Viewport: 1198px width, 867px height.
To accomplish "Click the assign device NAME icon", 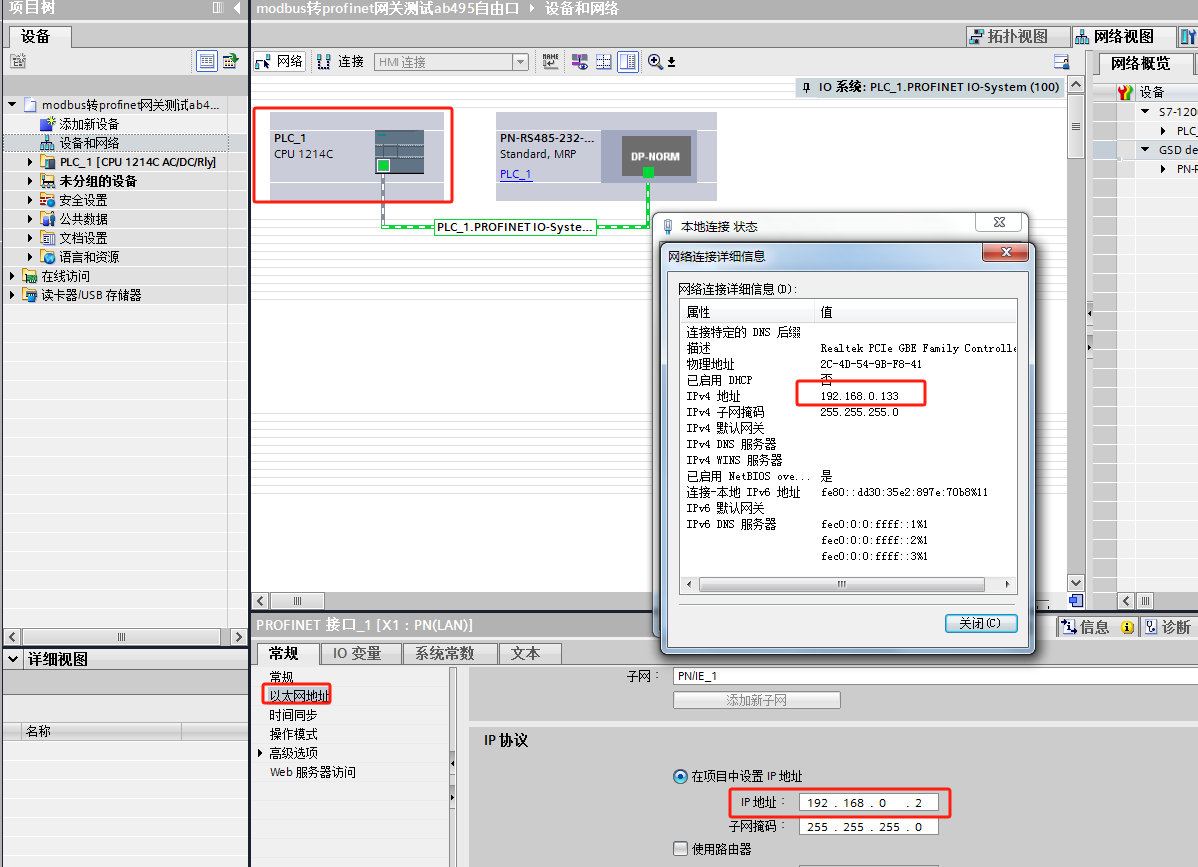I will [551, 62].
